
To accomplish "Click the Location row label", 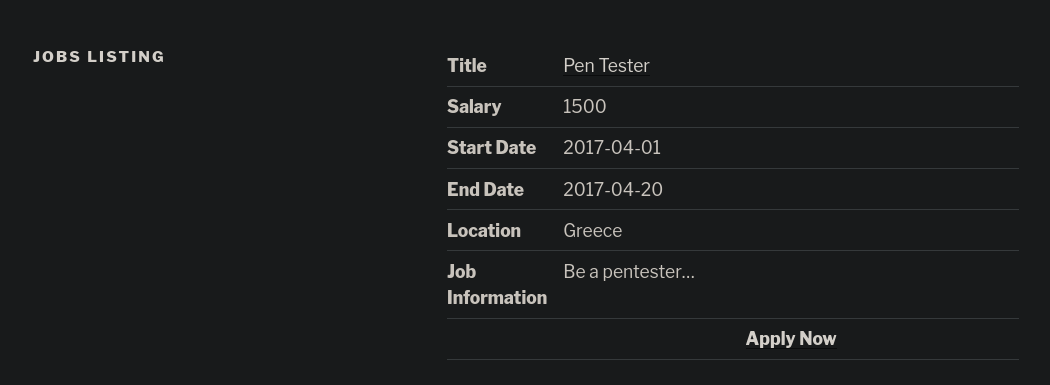I will pyautogui.click(x=484, y=230).
